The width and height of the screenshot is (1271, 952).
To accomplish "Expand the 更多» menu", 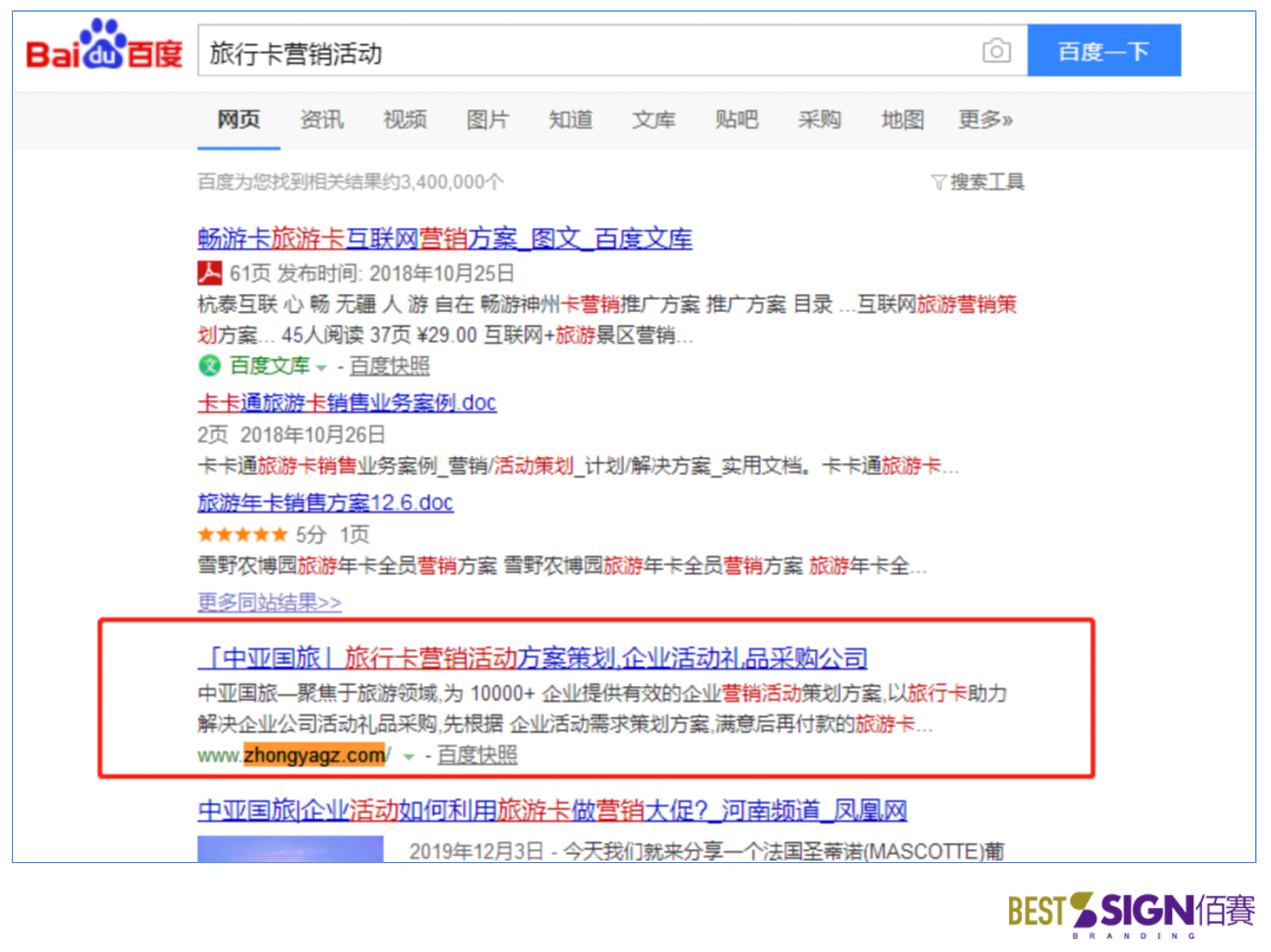I will tap(985, 120).
